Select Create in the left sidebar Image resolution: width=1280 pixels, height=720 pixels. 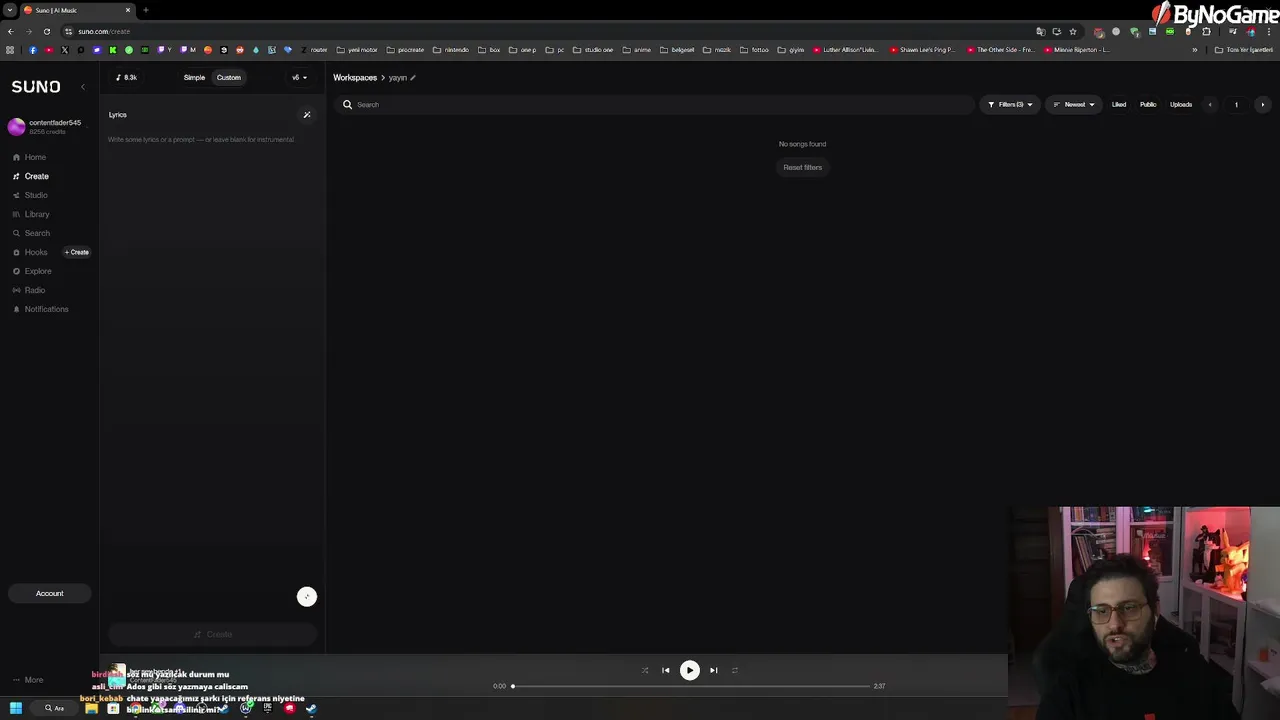pyautogui.click(x=30, y=176)
